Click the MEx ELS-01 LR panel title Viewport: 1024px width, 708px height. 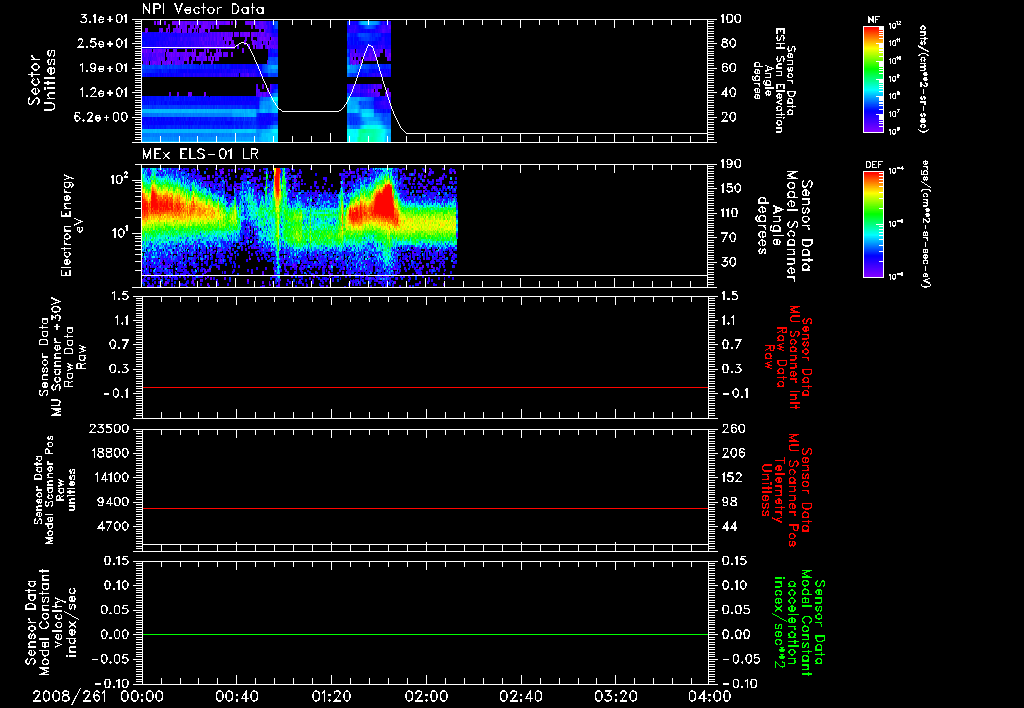(x=200, y=154)
